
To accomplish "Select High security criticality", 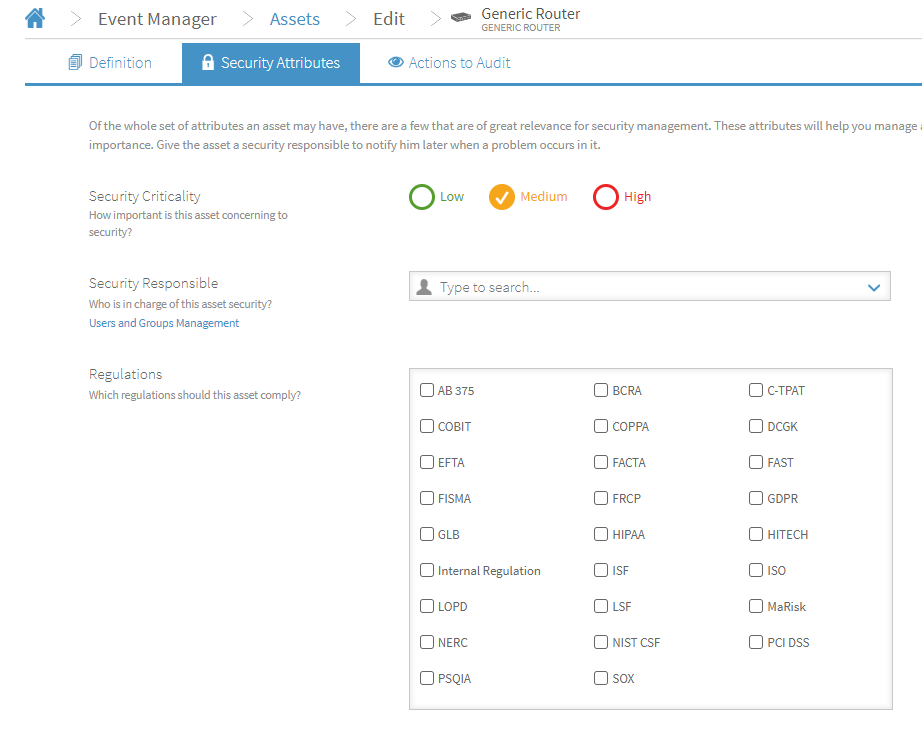I will pyautogui.click(x=606, y=197).
